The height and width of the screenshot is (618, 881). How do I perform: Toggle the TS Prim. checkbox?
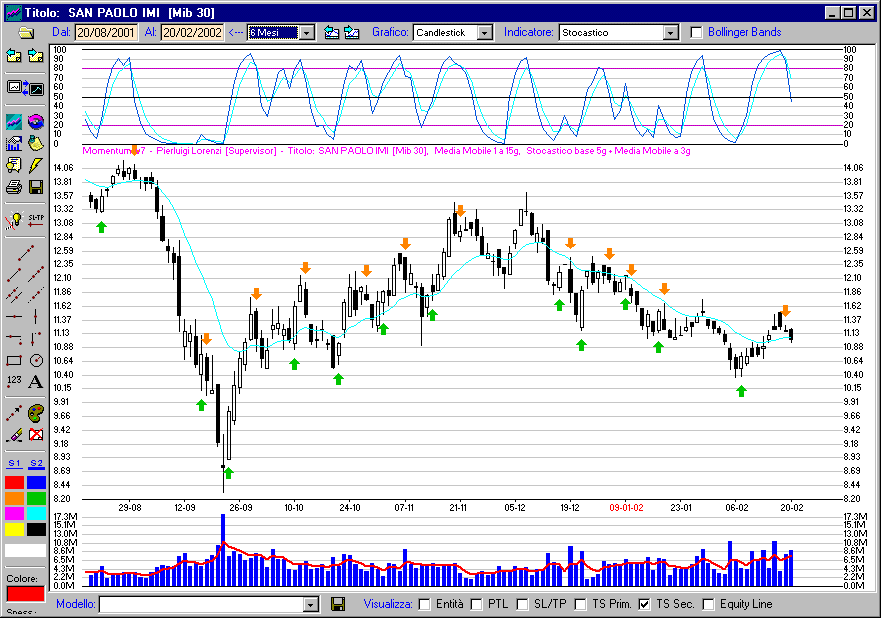(x=580, y=604)
